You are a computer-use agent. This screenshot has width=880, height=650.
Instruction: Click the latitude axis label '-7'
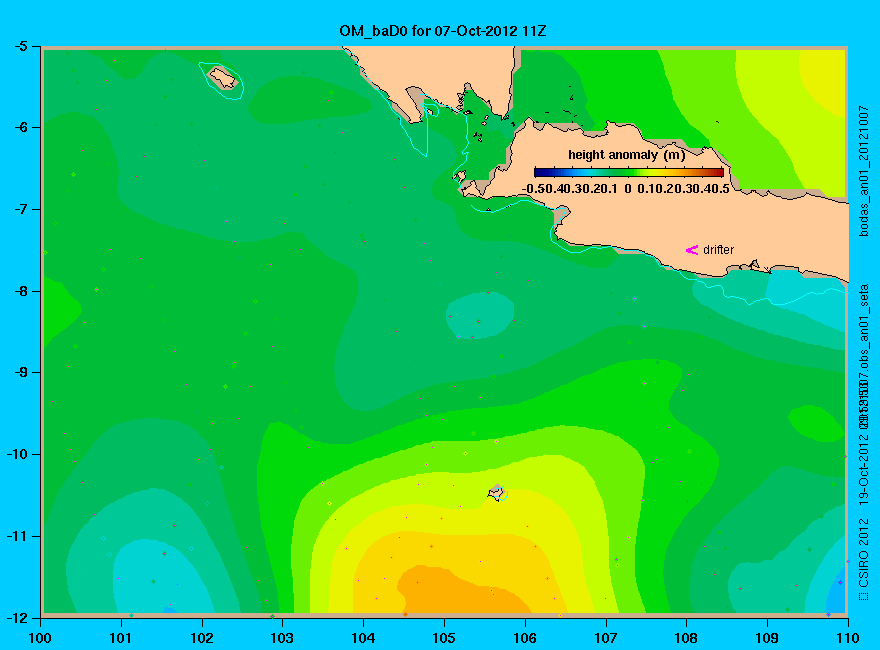pyautogui.click(x=20, y=209)
